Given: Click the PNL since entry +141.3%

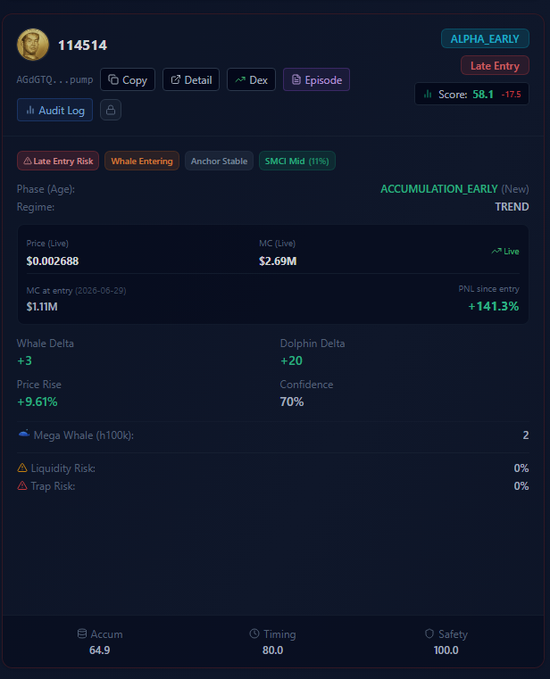Looking at the screenshot, I should coord(493,306).
